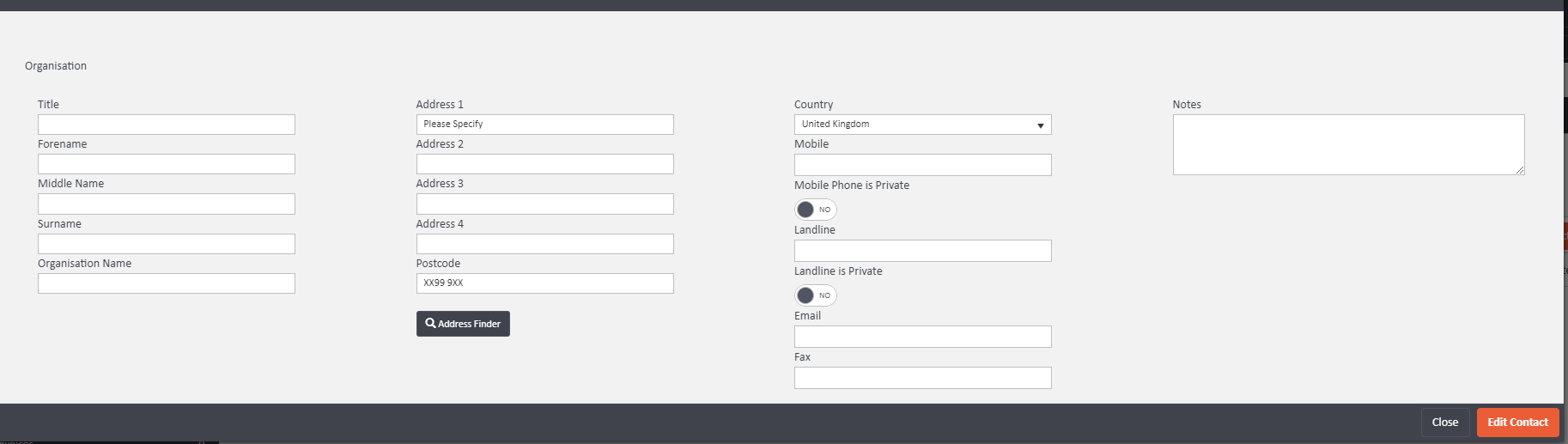Image resolution: width=1568 pixels, height=444 pixels.
Task: Open the Country dropdown
Action: pyautogui.click(x=922, y=125)
